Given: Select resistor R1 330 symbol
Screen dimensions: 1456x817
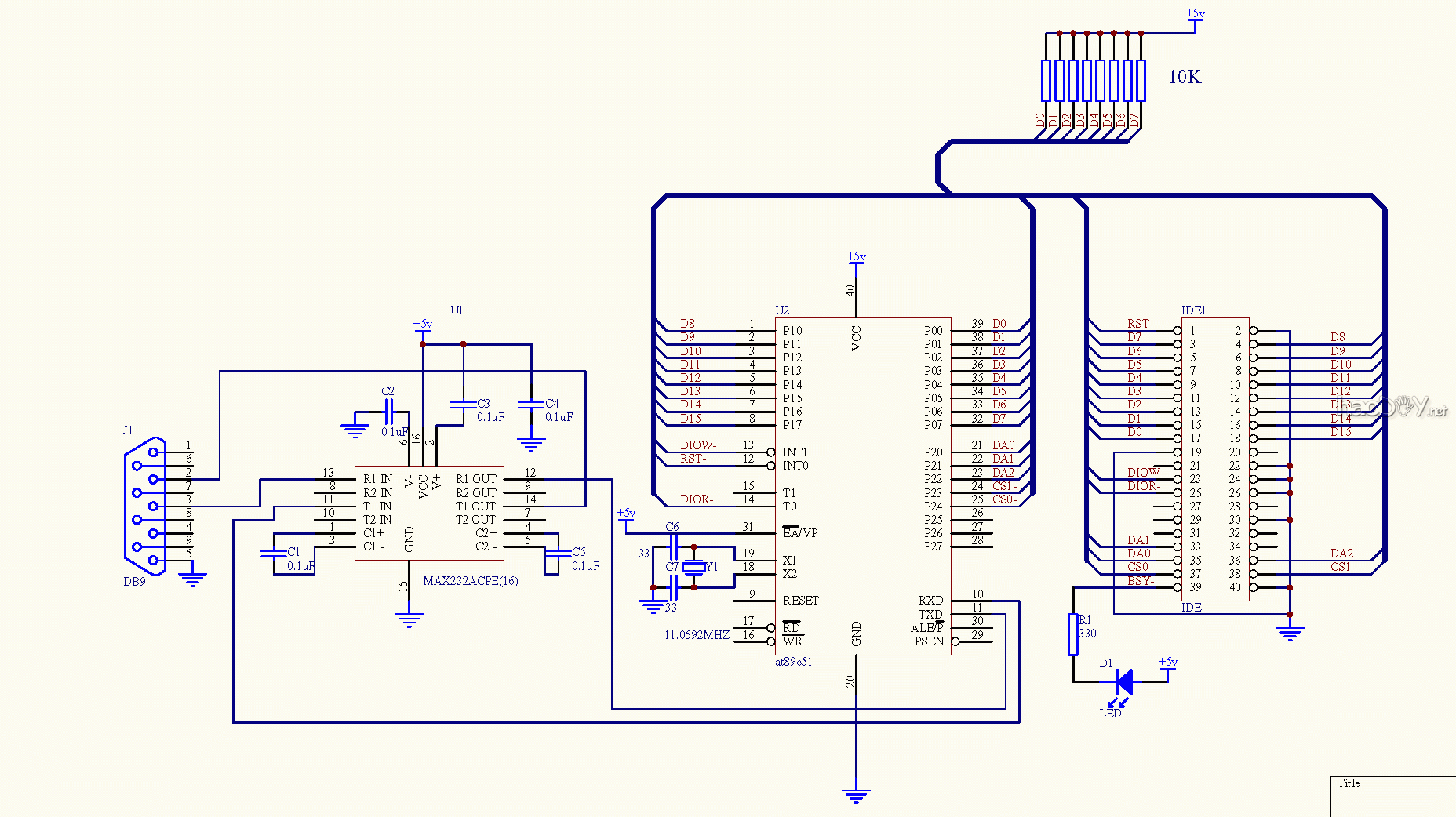Looking at the screenshot, I should coord(1073,634).
